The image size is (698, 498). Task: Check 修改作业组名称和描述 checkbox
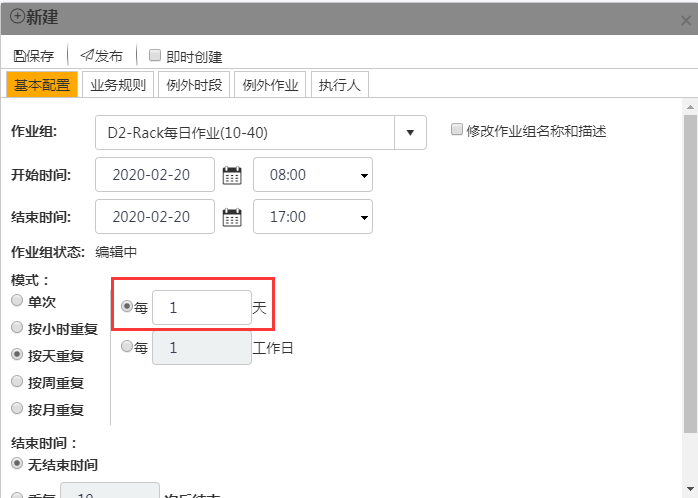[457, 130]
